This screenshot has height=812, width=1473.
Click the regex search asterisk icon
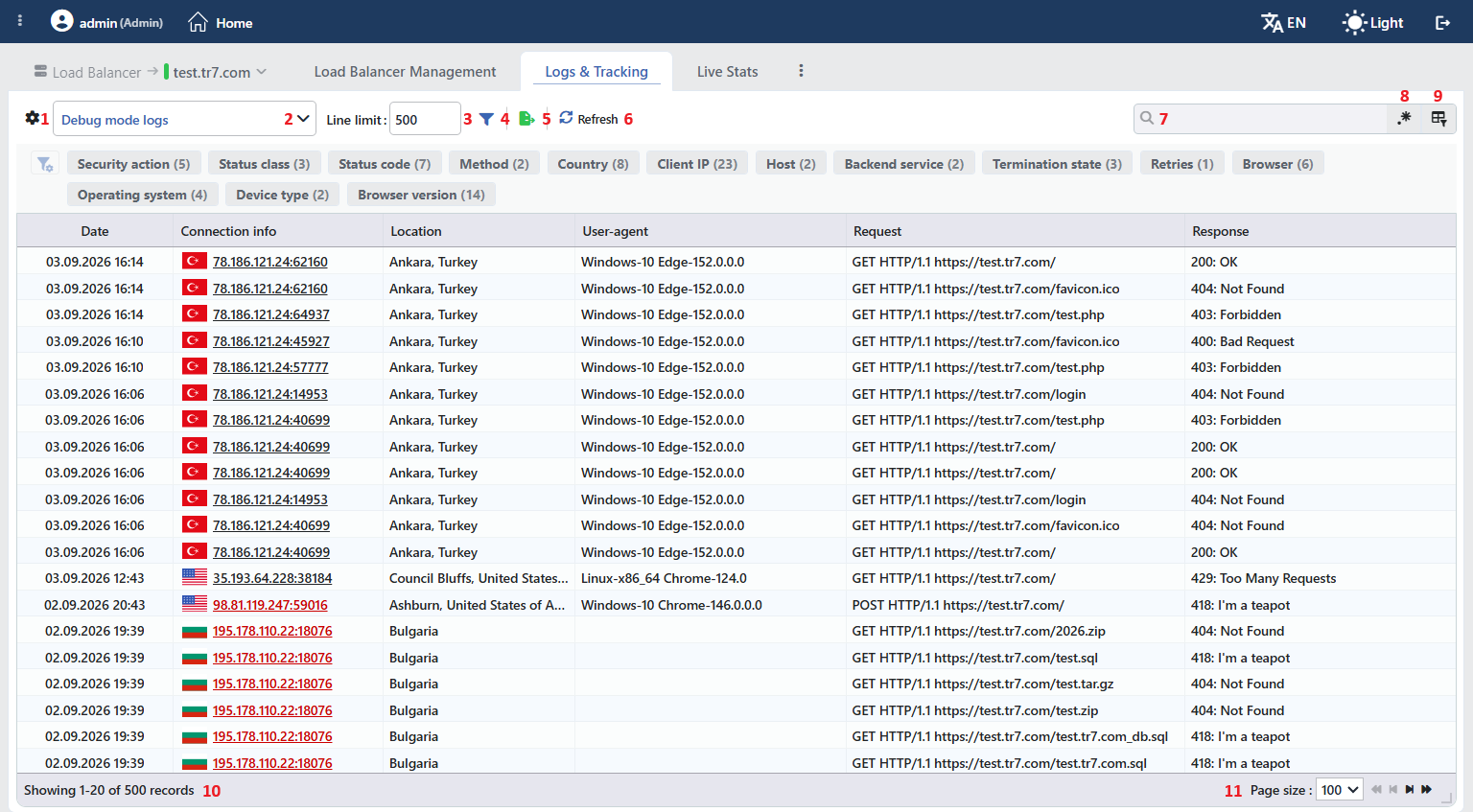1404,118
